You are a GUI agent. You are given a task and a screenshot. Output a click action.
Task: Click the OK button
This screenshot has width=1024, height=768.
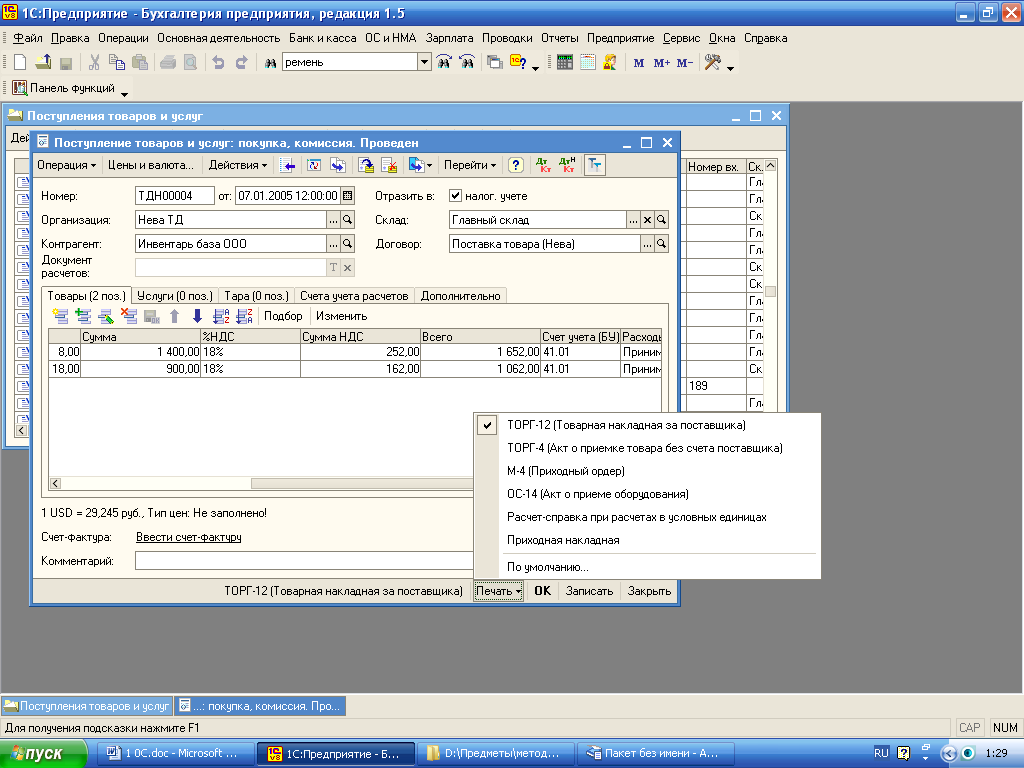click(x=542, y=591)
